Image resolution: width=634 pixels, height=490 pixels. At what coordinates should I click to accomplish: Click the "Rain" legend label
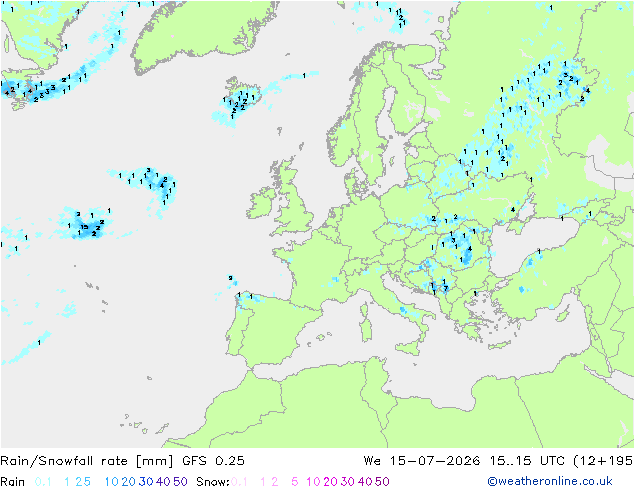click(x=13, y=482)
